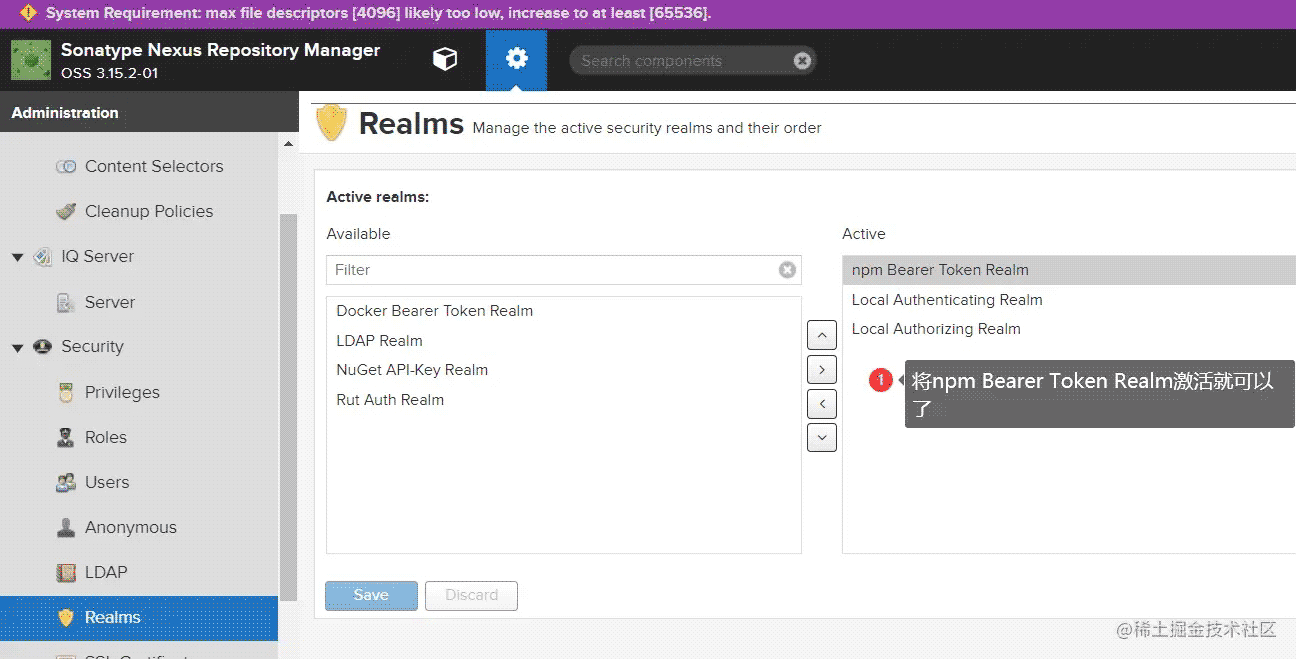Click the IQ Server folder icon
Image resolution: width=1296 pixels, height=659 pixels.
coord(43,257)
